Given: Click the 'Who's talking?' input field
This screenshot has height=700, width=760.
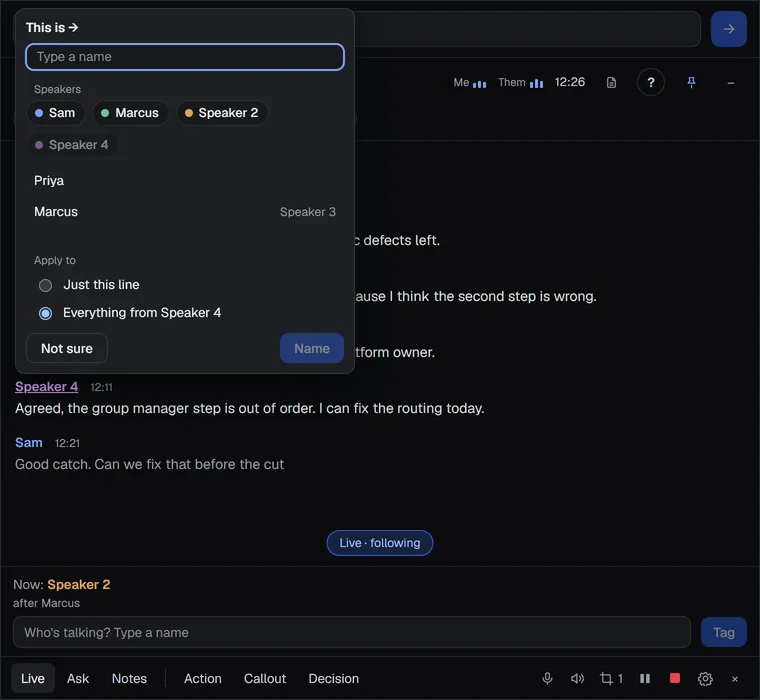Looking at the screenshot, I should coord(351,633).
